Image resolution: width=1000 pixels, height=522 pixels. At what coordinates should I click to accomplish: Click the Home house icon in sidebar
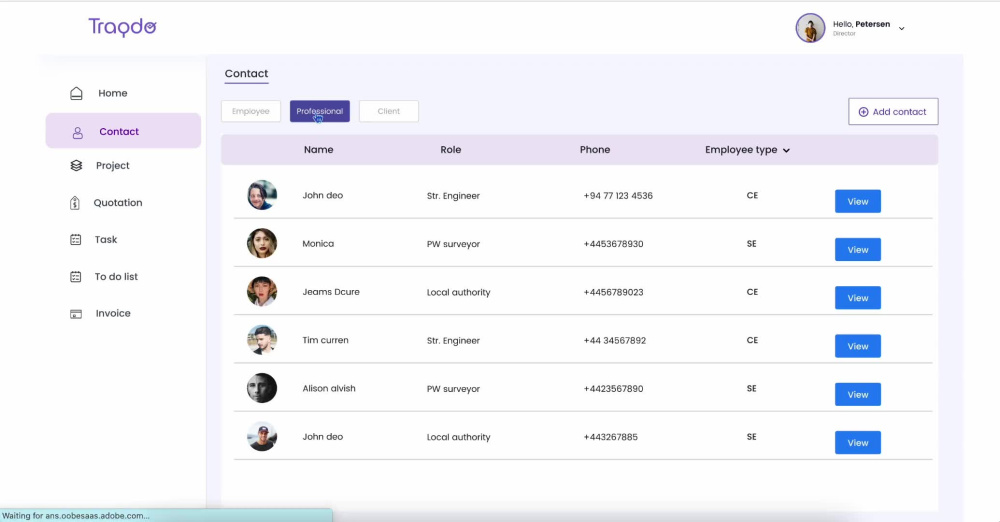click(77, 93)
